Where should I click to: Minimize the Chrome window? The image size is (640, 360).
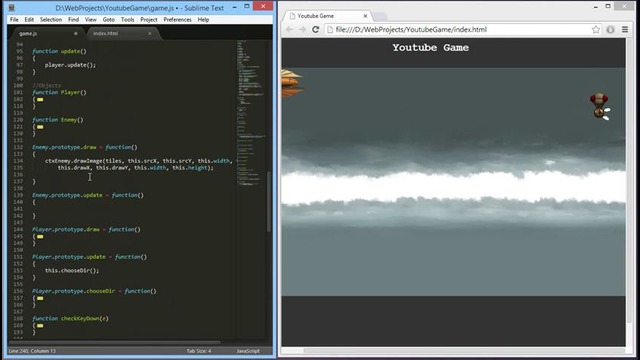tap(596, 7)
